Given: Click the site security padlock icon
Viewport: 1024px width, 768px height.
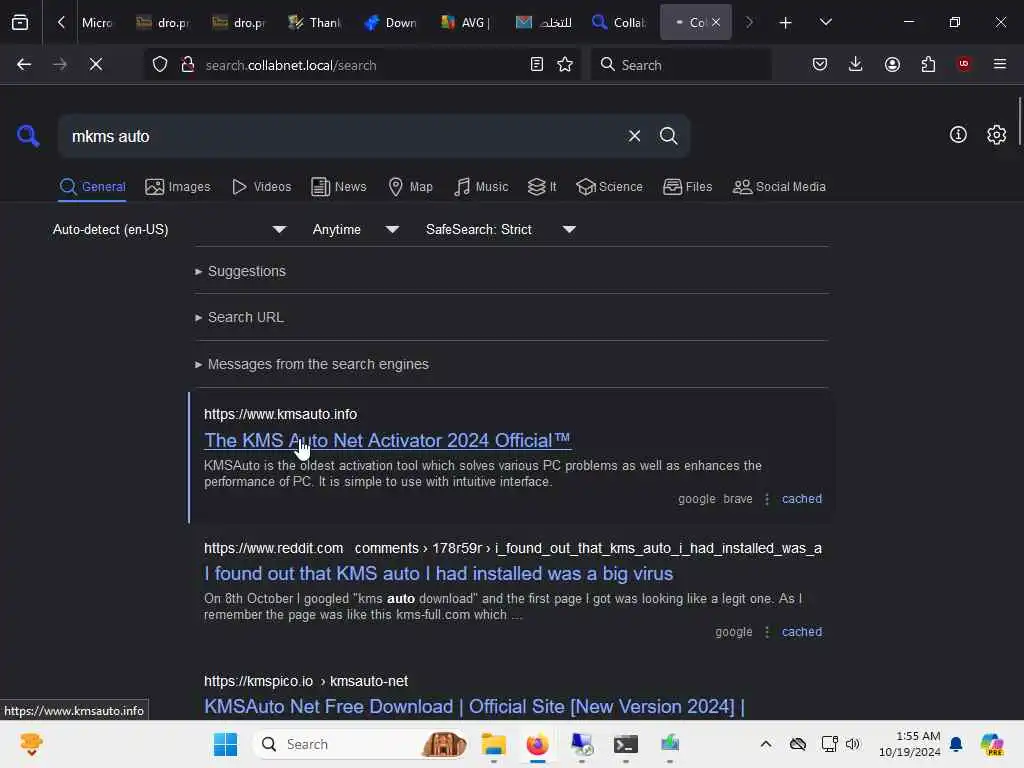Looking at the screenshot, I should (x=187, y=65).
